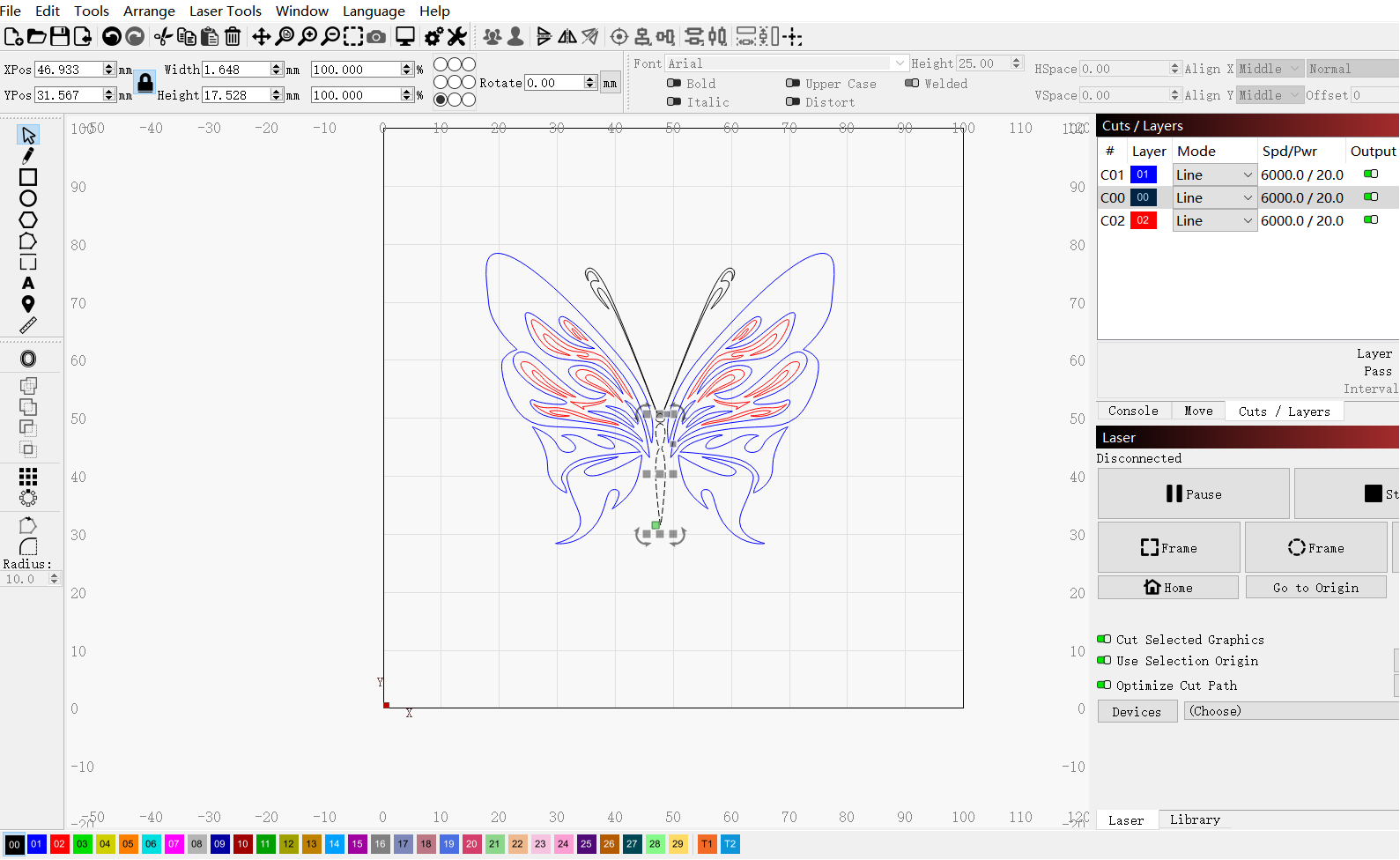Screen dimensions: 1400x860
Task: Flip the selection horizontally
Action: 567,37
